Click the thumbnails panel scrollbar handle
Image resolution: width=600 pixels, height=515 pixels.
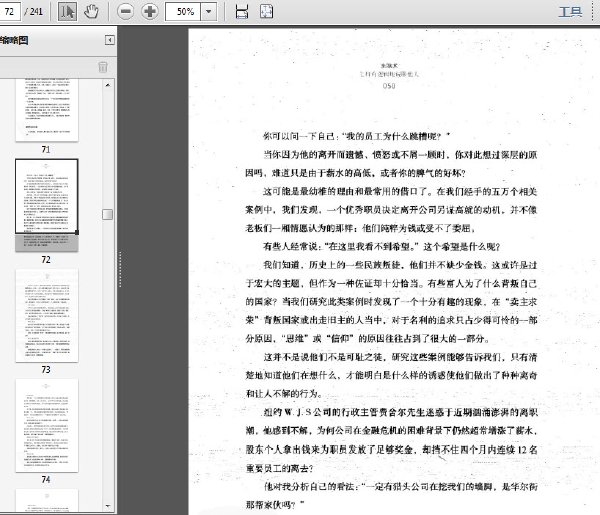tap(108, 214)
